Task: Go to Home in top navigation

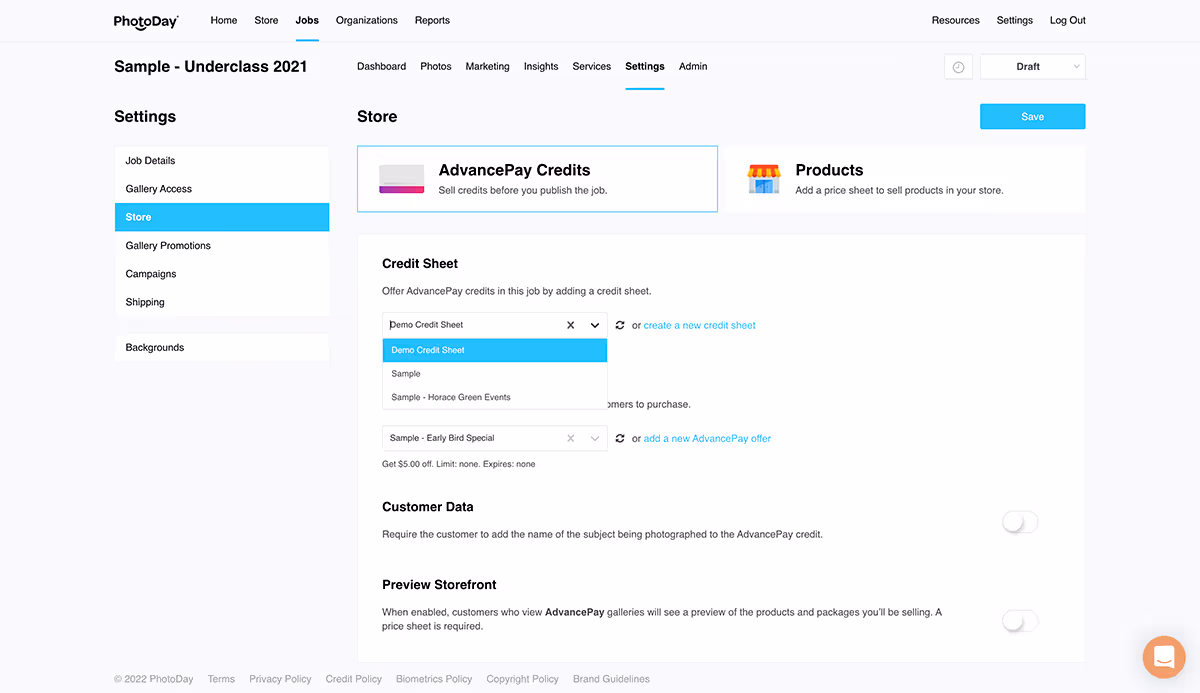Action: tap(224, 20)
